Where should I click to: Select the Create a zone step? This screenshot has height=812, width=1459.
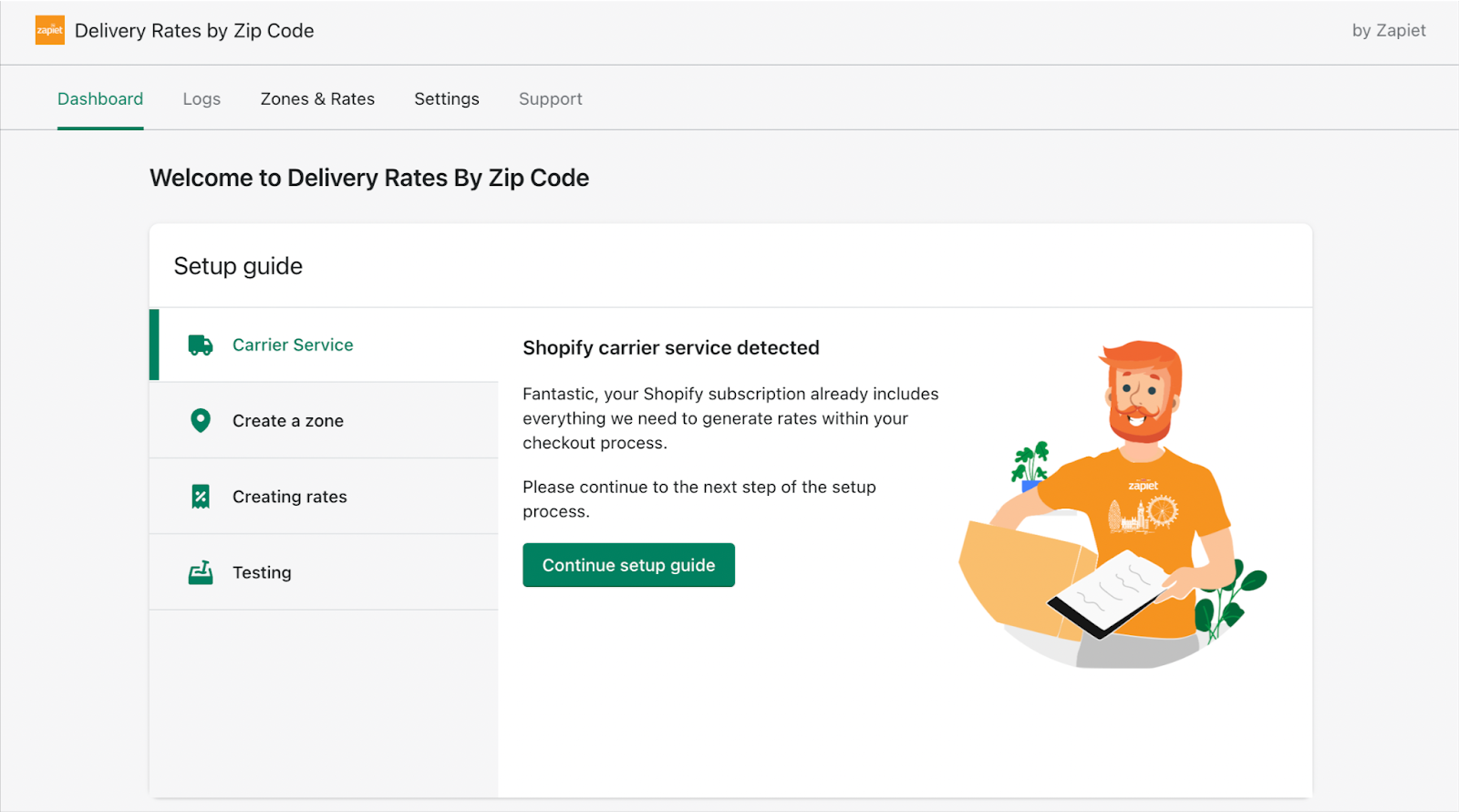(x=324, y=420)
